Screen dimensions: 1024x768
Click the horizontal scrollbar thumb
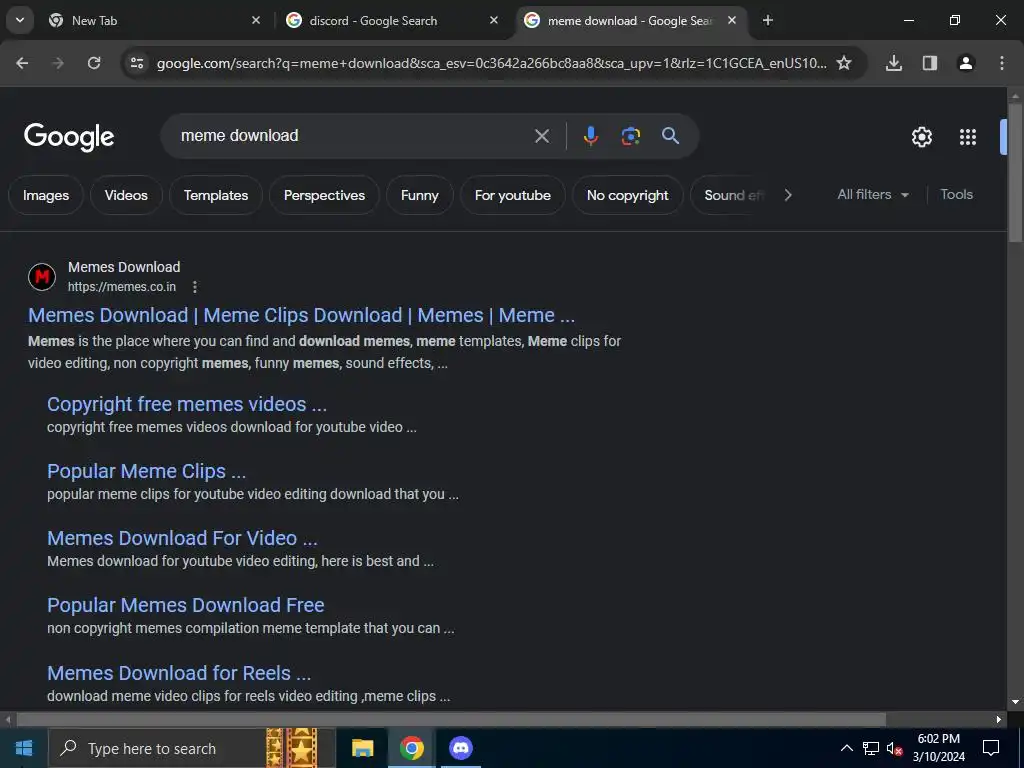(451, 720)
